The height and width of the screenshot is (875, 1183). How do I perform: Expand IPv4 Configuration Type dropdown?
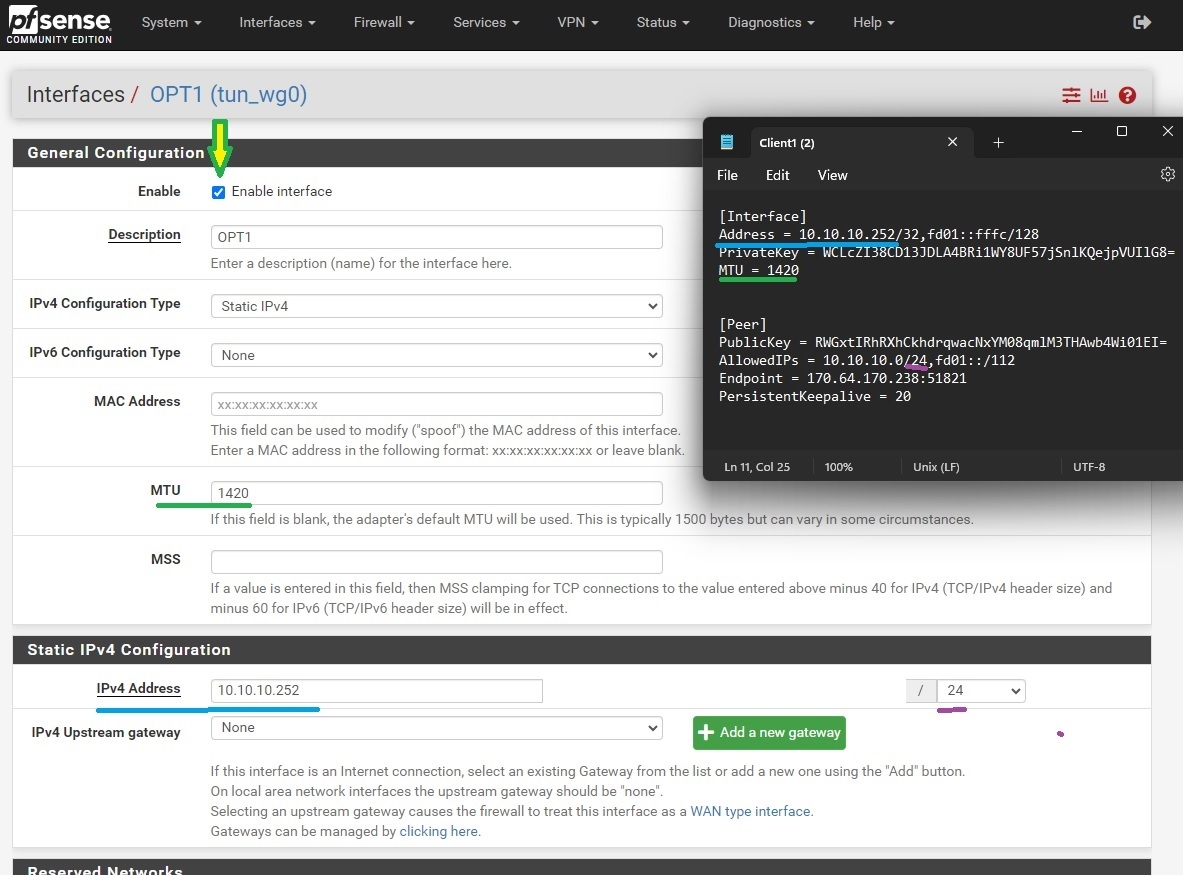436,306
